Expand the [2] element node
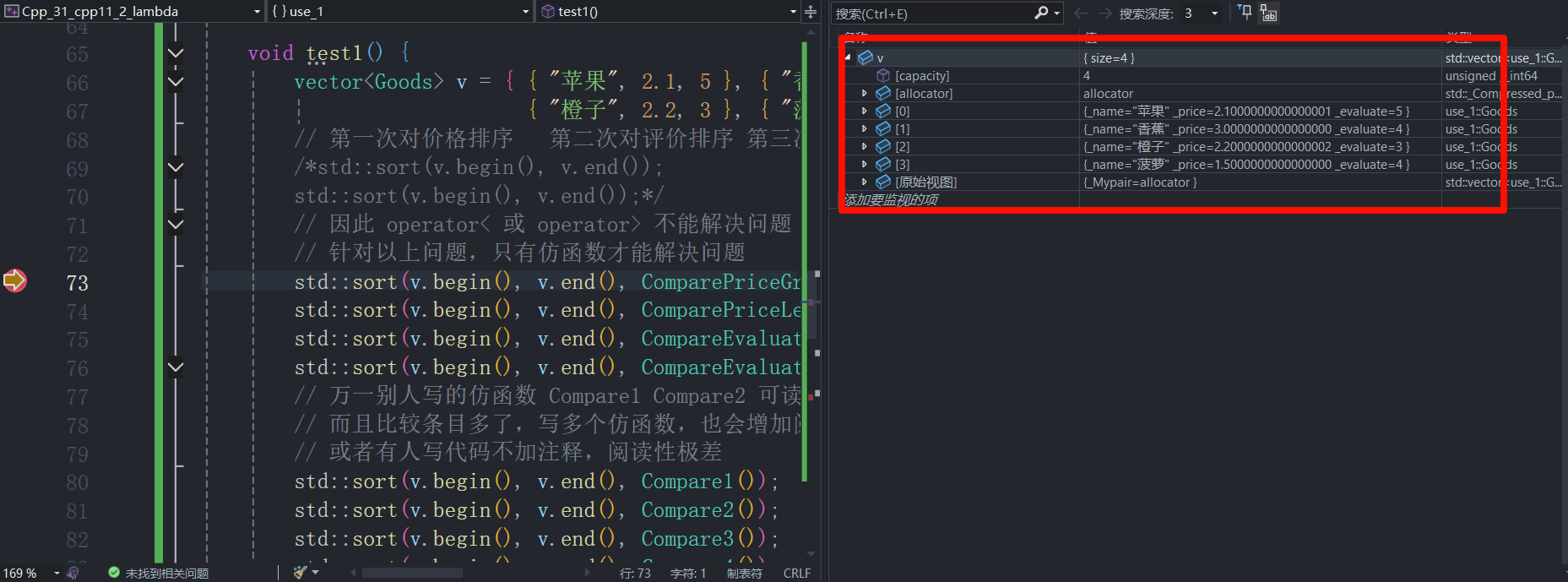Image resolution: width=1568 pixels, height=582 pixels. [x=864, y=146]
